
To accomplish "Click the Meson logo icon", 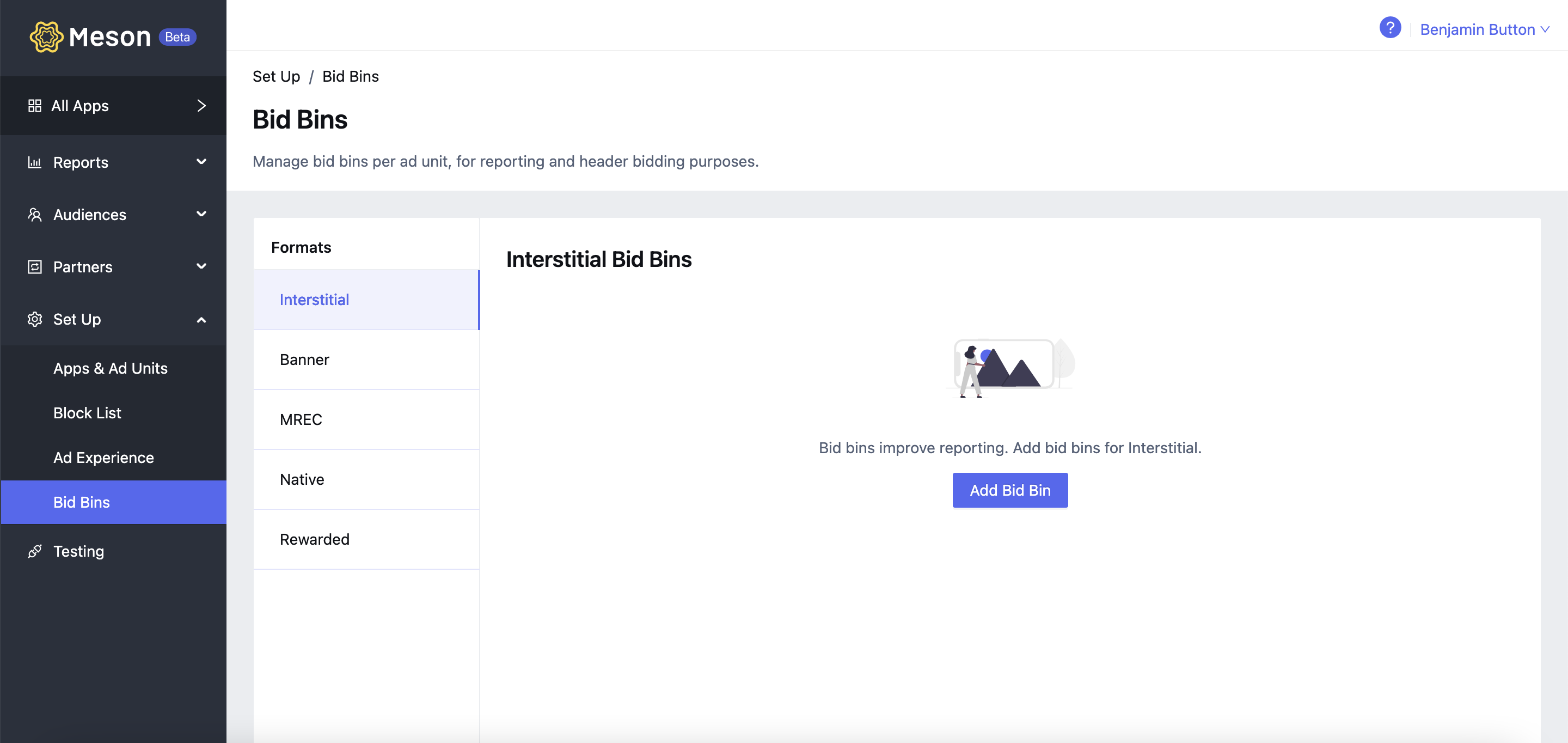I will click(46, 37).
